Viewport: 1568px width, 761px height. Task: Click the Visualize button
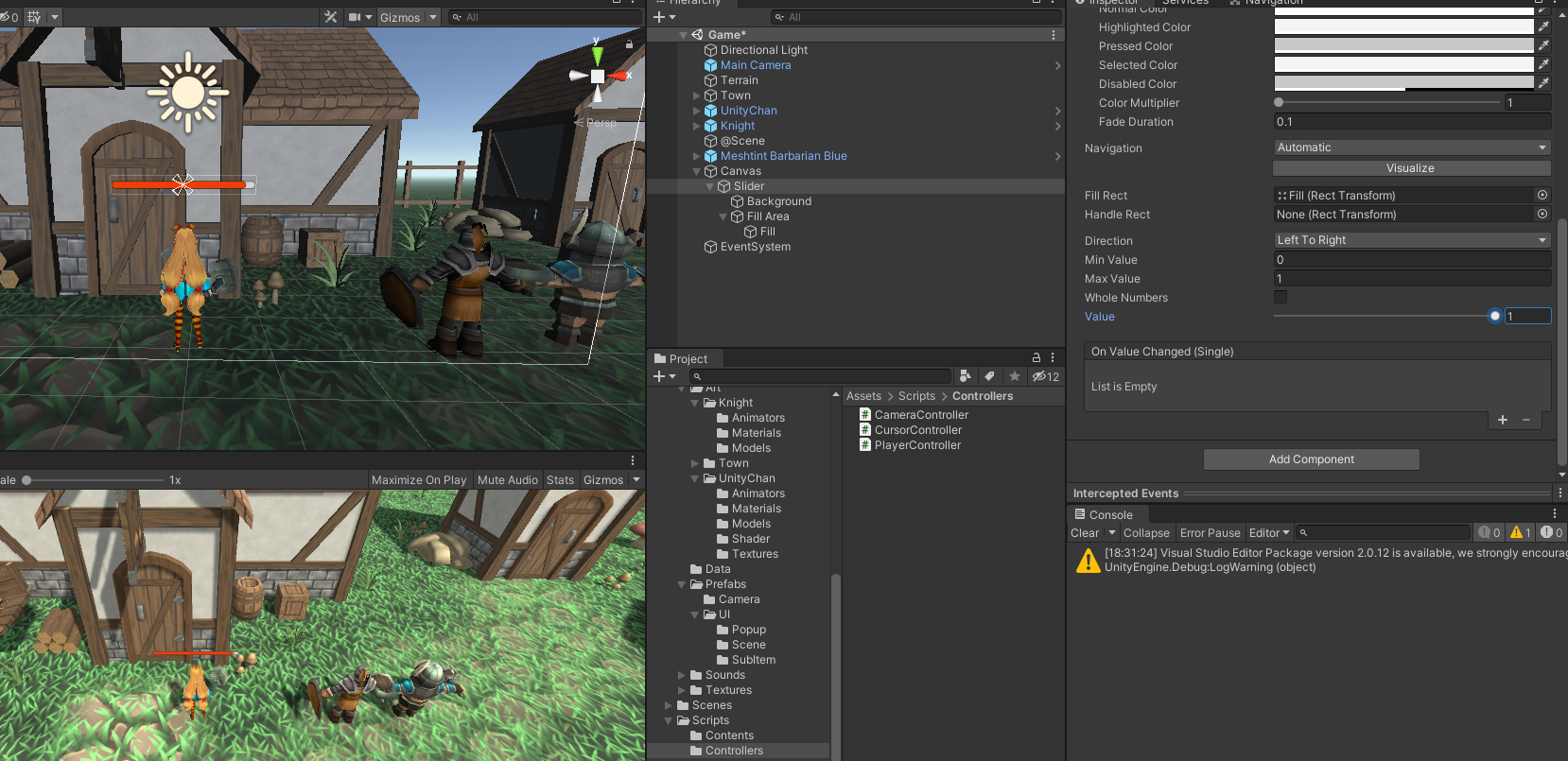[x=1411, y=168]
